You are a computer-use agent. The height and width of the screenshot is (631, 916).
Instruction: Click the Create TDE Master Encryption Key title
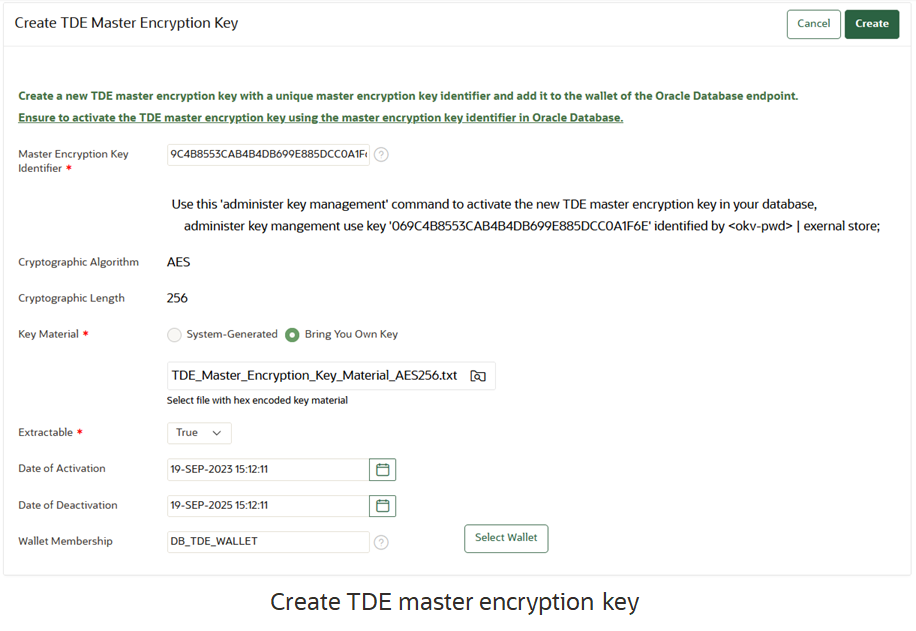126,22
